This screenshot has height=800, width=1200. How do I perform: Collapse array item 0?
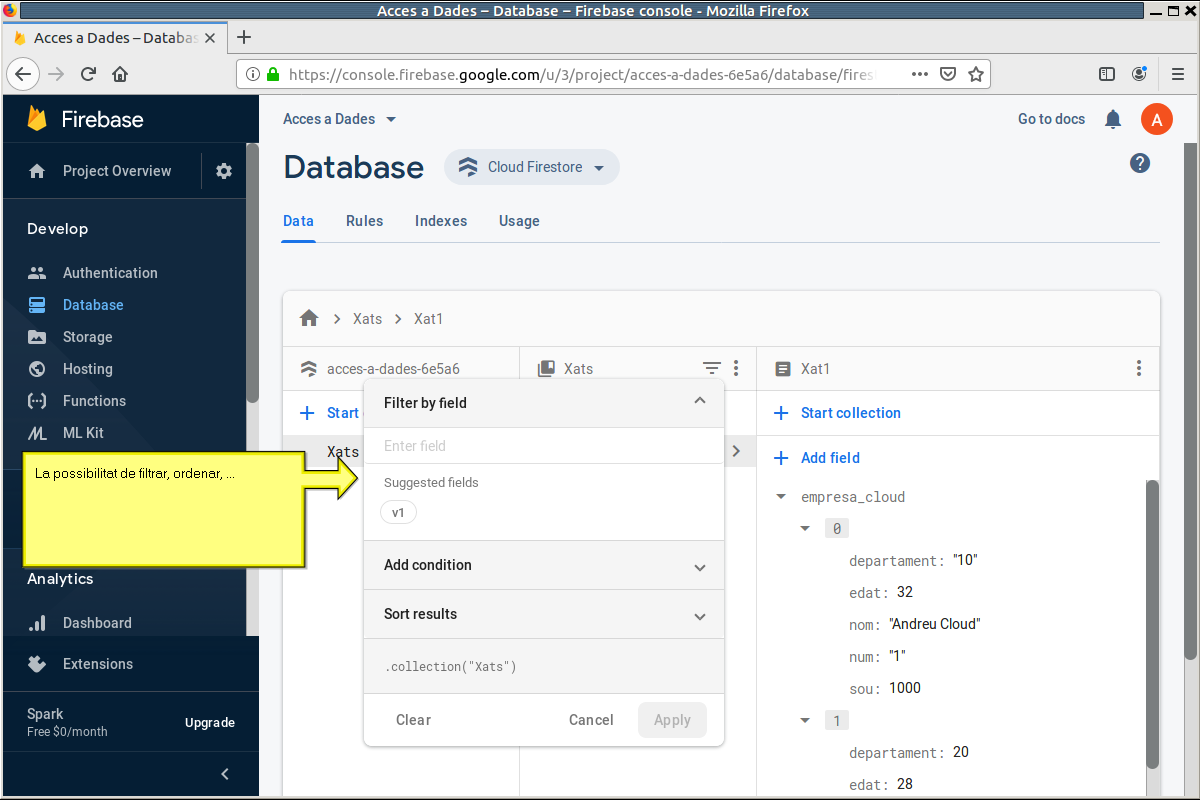pos(805,528)
